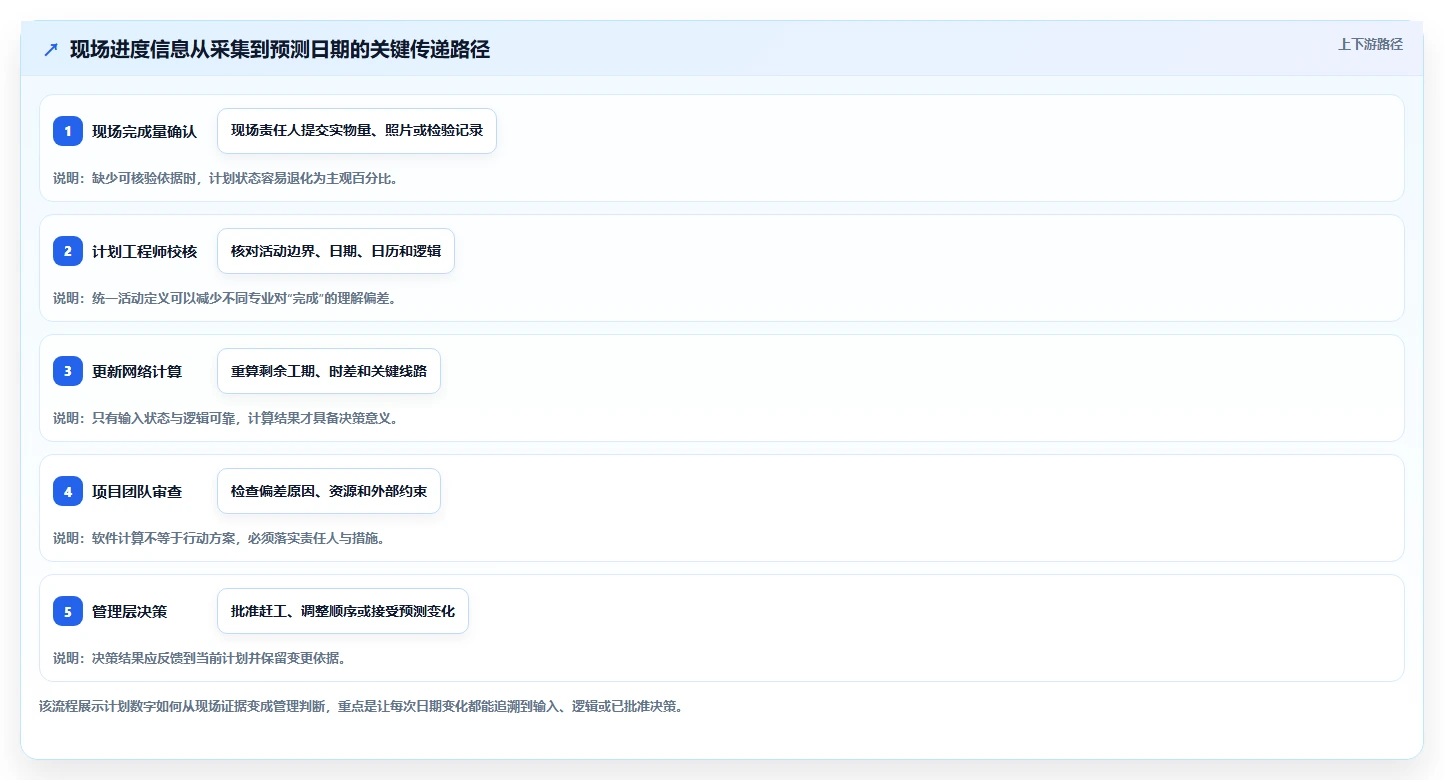Click the arrow icon beside the panel title
This screenshot has width=1444, height=780.
51,50
